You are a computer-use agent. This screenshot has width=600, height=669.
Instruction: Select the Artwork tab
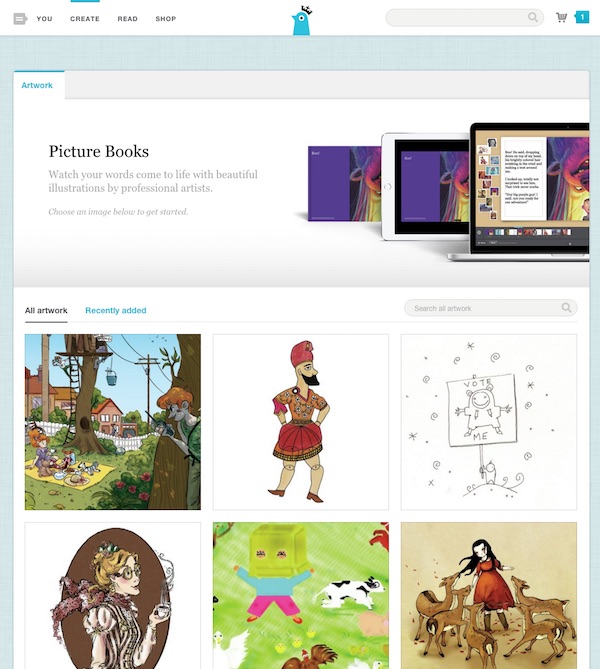coord(39,85)
